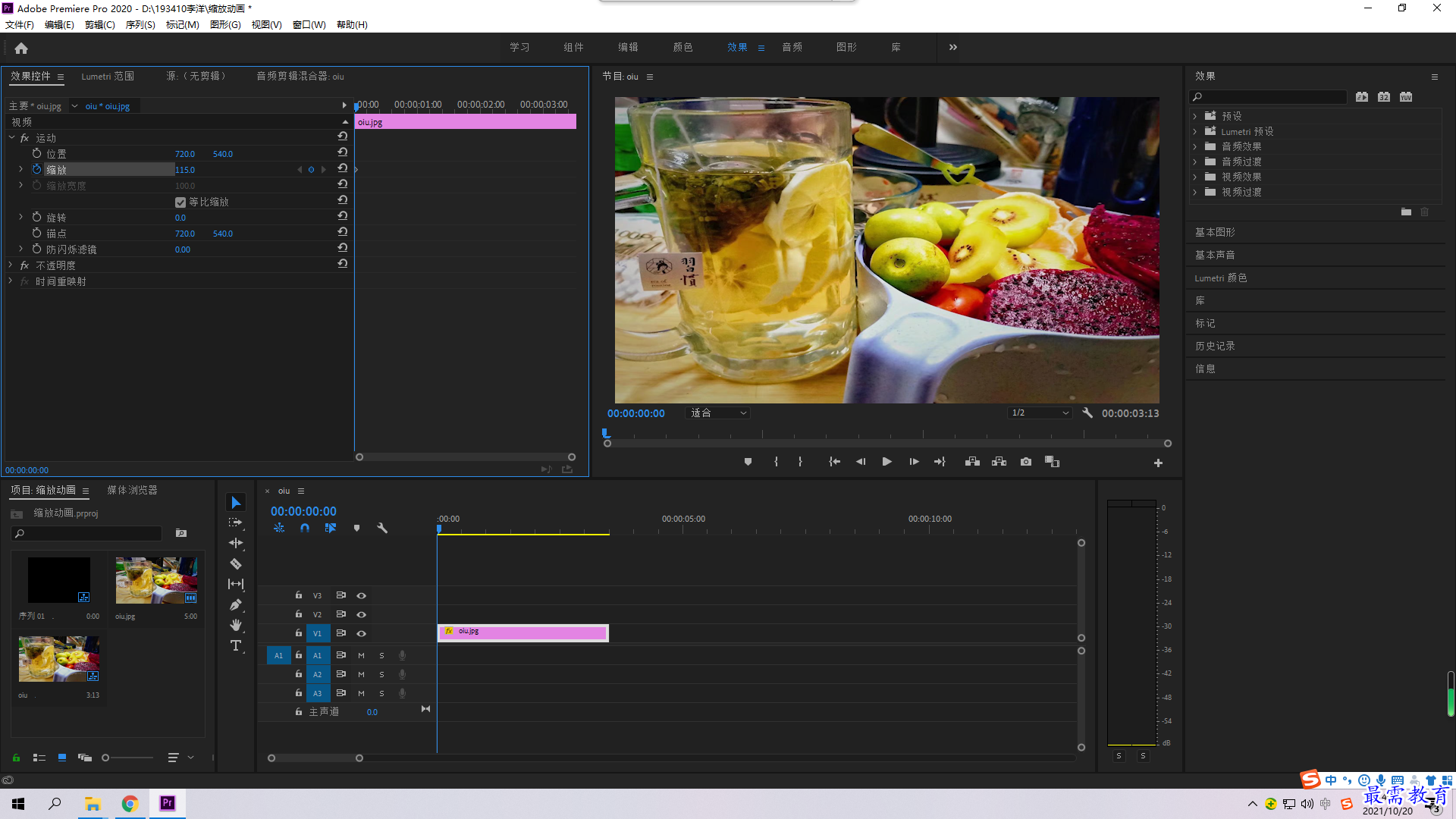Viewport: 1456px width, 819px height.
Task: Click the Export Frame camera icon
Action: [1026, 462]
